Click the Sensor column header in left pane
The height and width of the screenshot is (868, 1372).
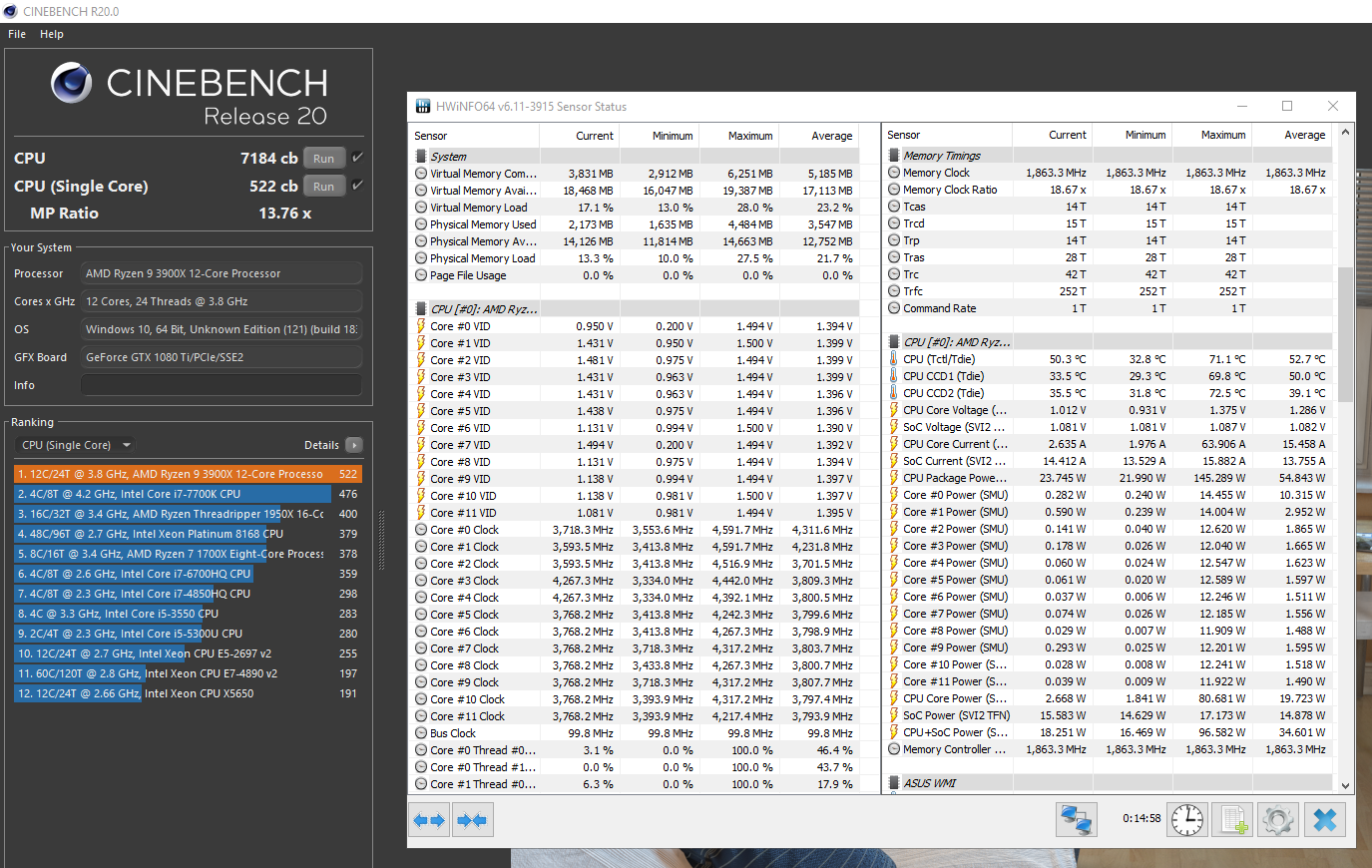[476, 136]
